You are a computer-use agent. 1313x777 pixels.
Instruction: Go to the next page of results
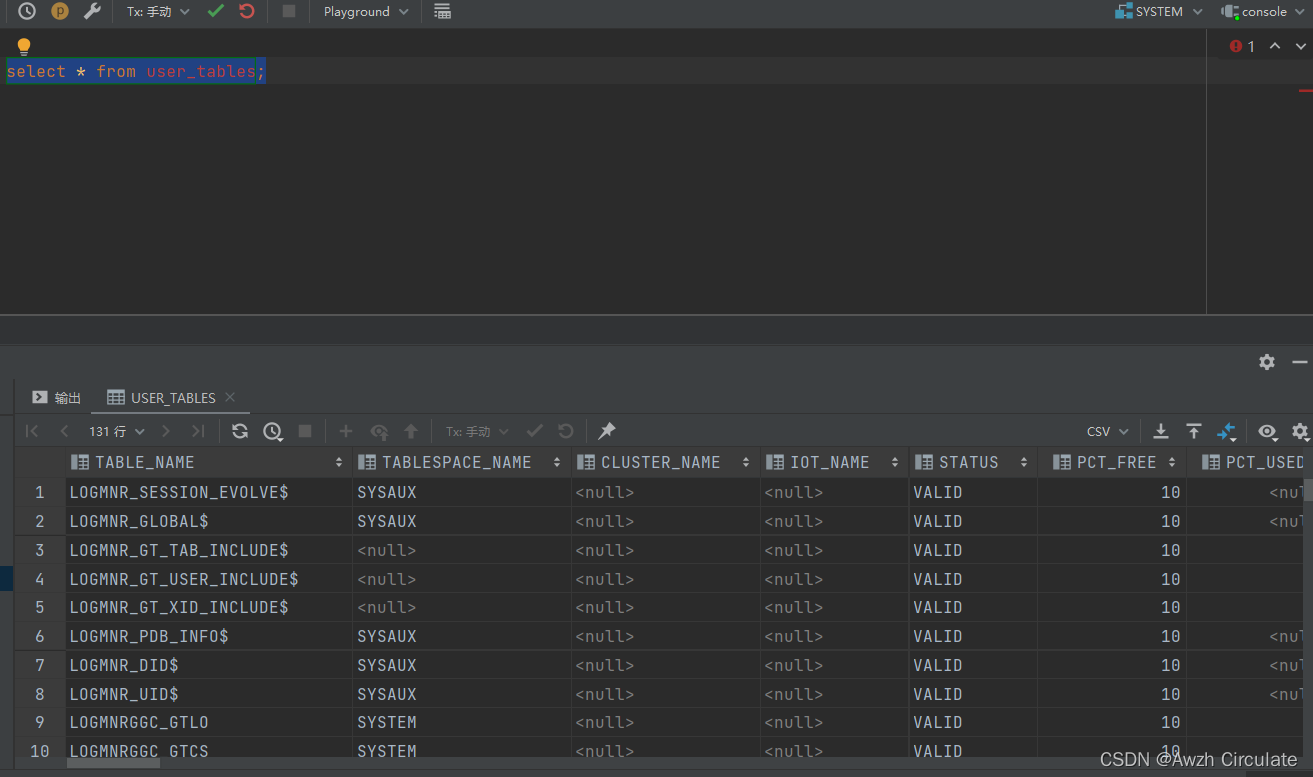(x=166, y=431)
